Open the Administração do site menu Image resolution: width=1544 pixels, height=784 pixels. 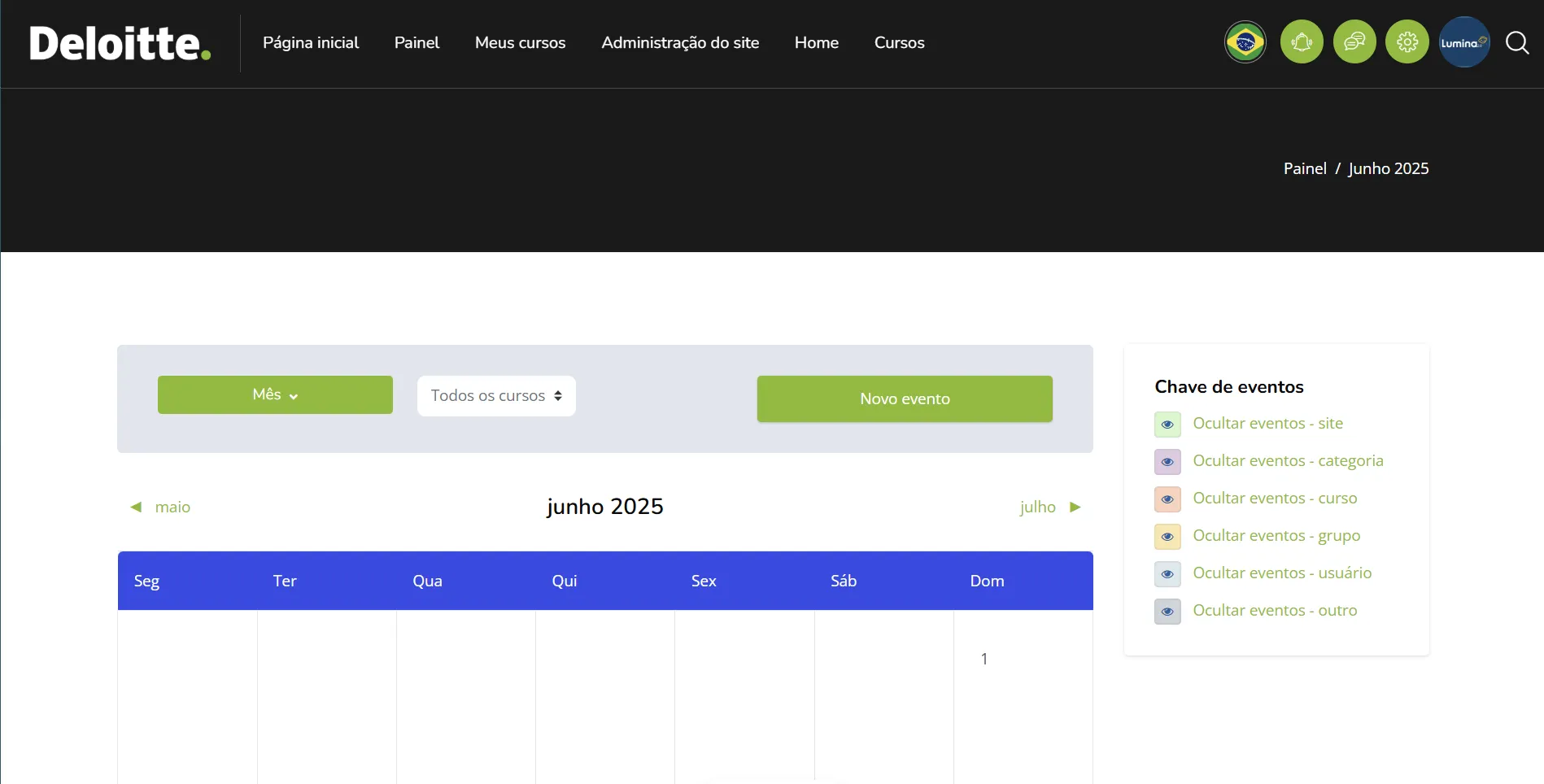click(x=680, y=42)
